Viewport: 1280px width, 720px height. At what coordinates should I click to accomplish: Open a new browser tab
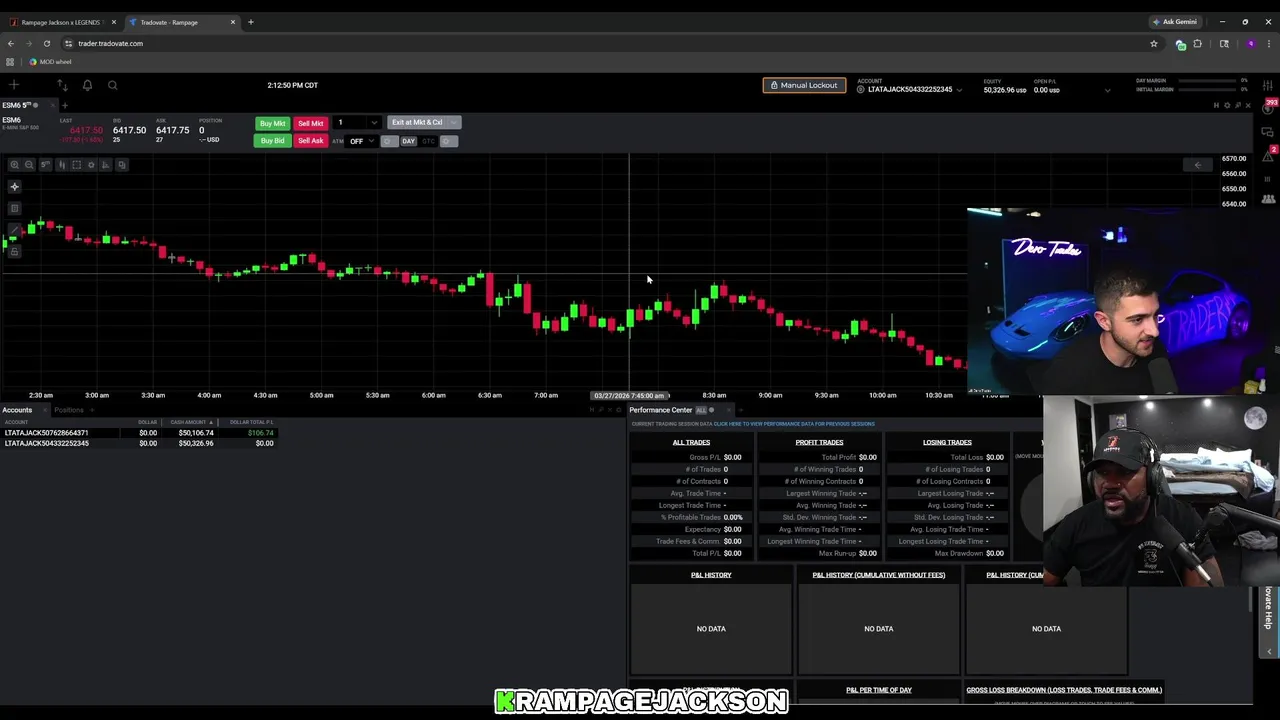click(x=250, y=22)
